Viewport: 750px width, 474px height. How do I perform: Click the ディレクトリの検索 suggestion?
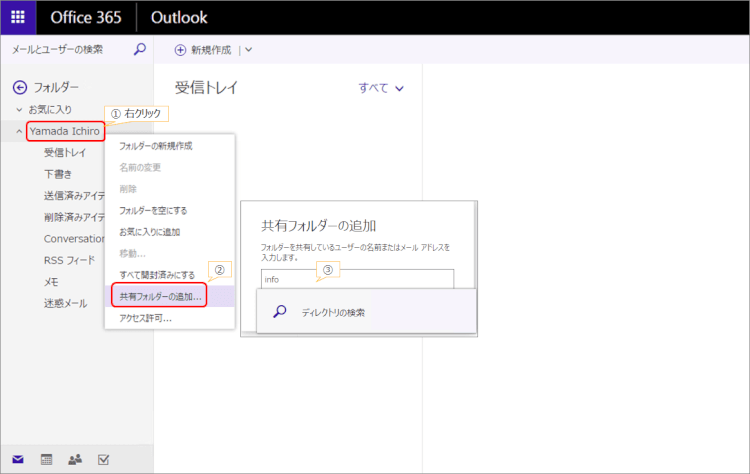pyautogui.click(x=366, y=312)
